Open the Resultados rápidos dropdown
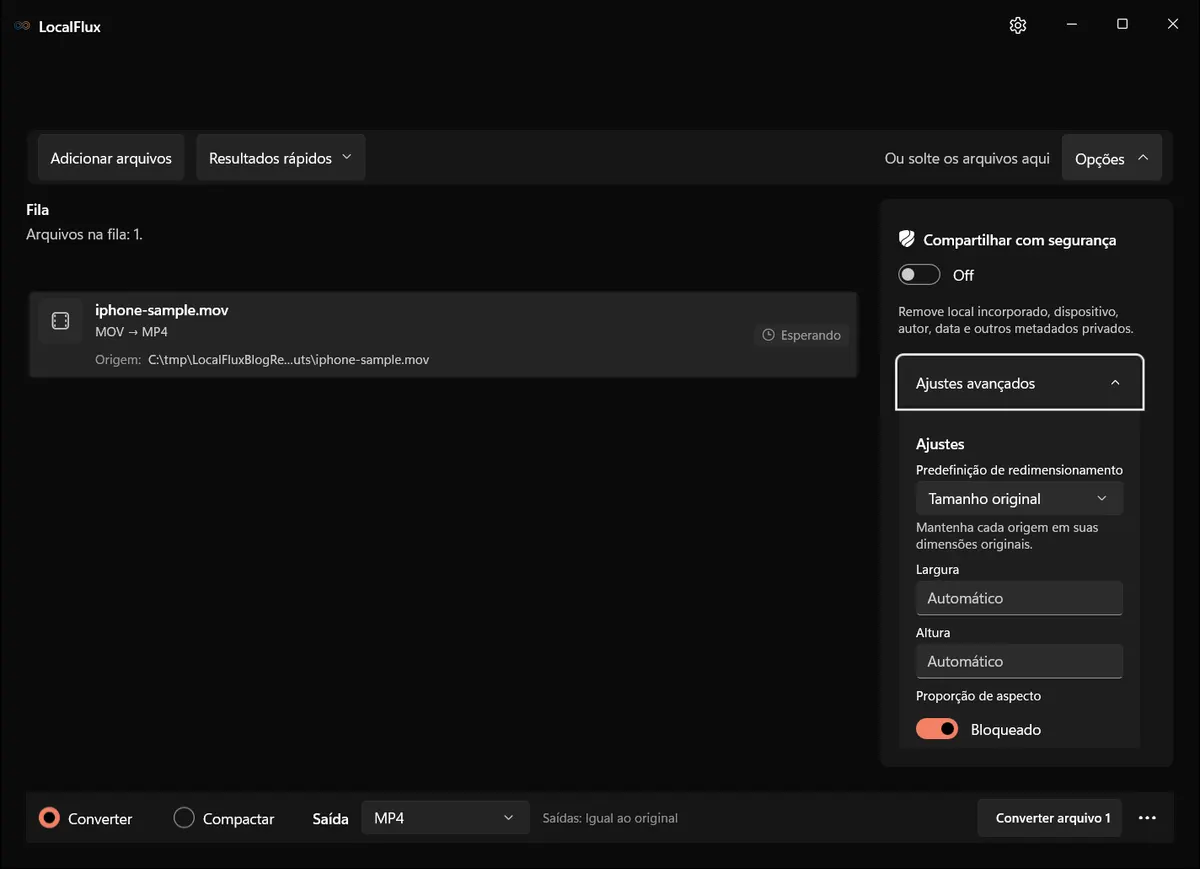Image resolution: width=1200 pixels, height=869 pixels. pos(280,158)
